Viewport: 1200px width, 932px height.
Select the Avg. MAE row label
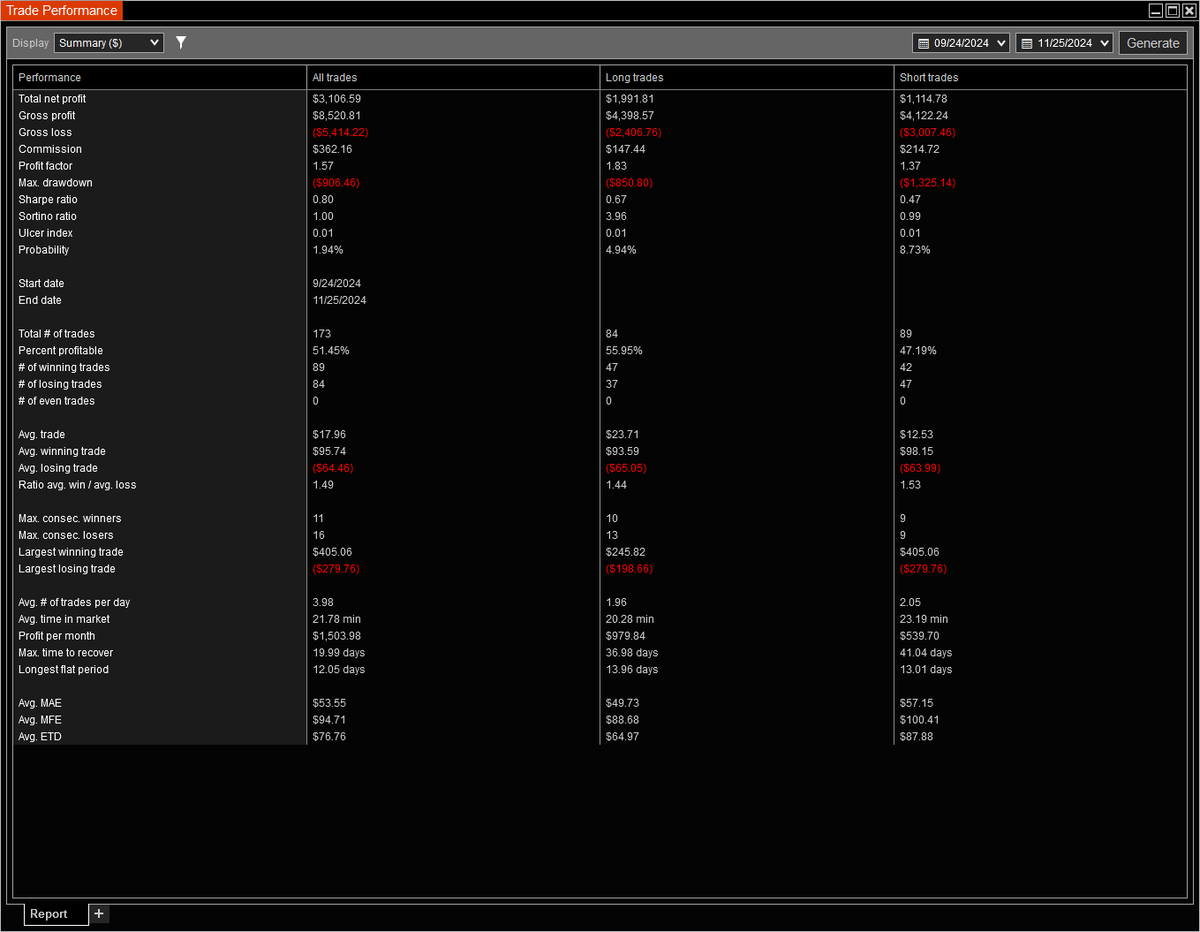40,703
